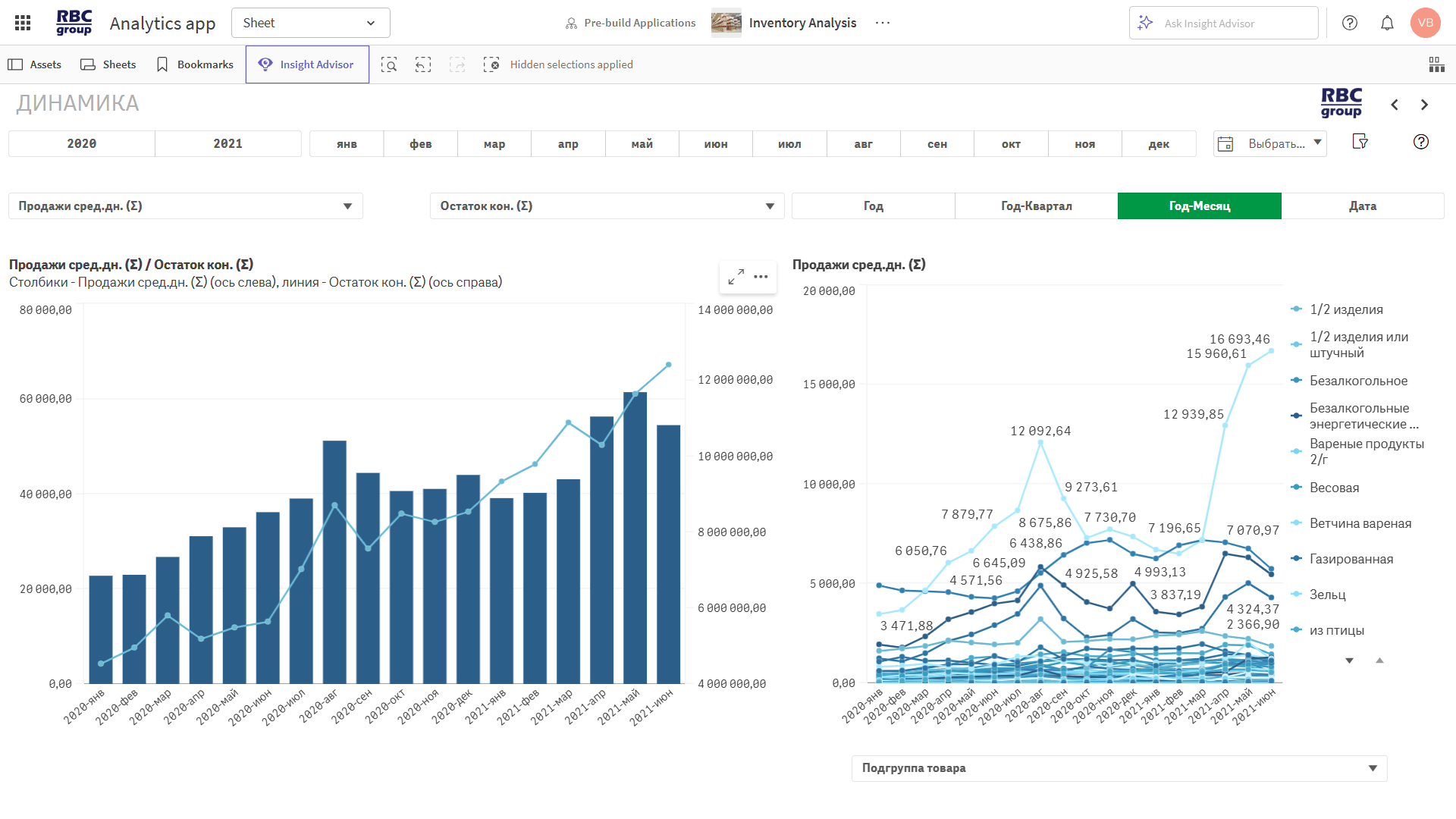Open the Assets panel

35,64
